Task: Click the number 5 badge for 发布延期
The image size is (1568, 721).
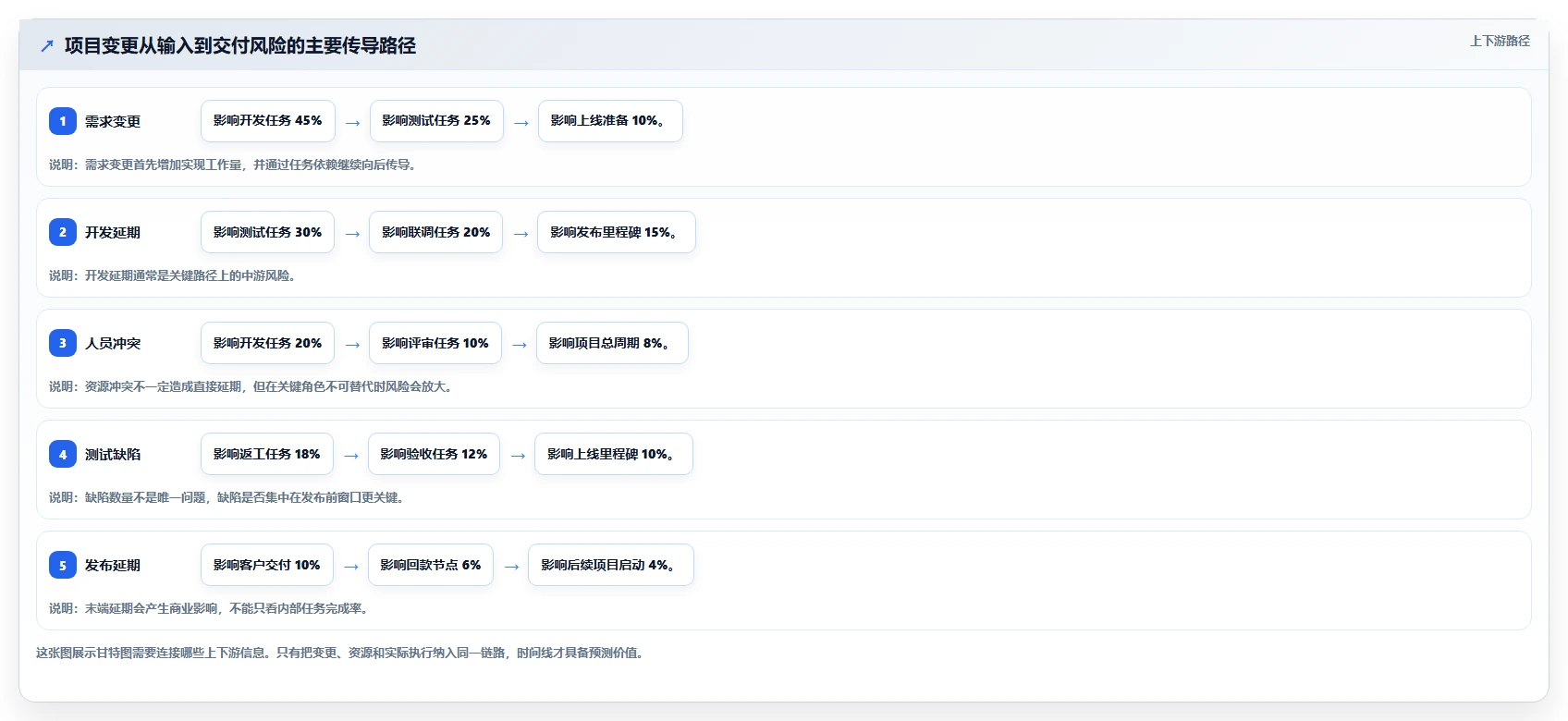Action: (x=63, y=565)
